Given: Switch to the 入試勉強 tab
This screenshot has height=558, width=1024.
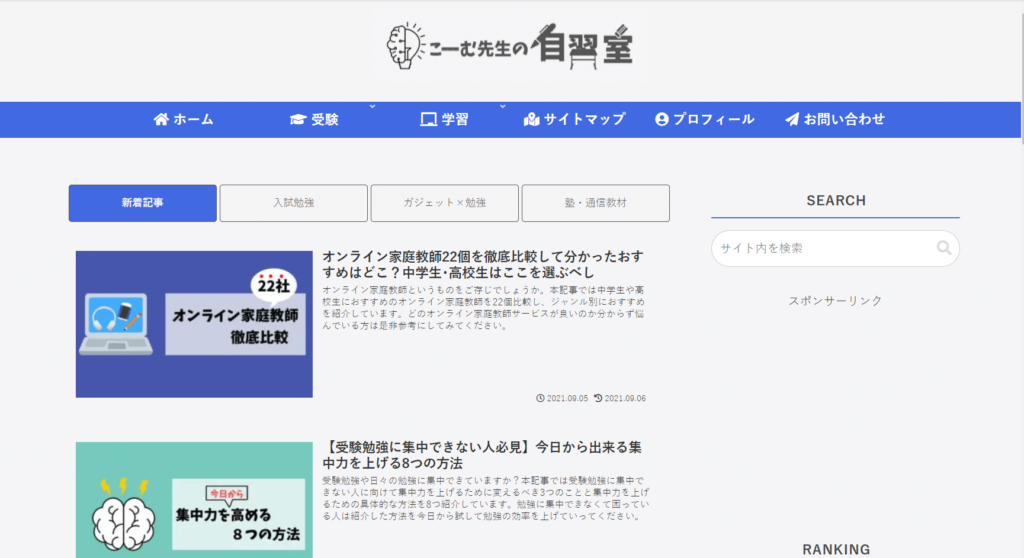Looking at the screenshot, I should click(x=294, y=203).
